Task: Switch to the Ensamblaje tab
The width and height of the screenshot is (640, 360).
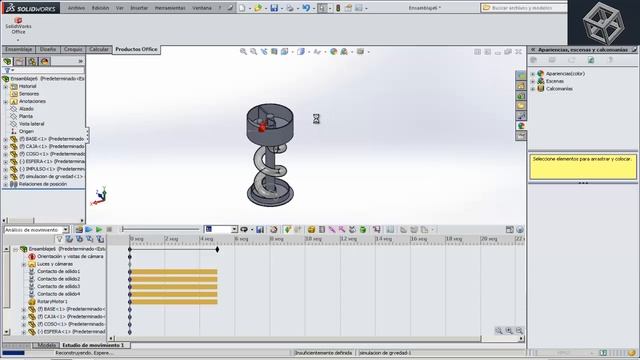Action: [x=18, y=49]
